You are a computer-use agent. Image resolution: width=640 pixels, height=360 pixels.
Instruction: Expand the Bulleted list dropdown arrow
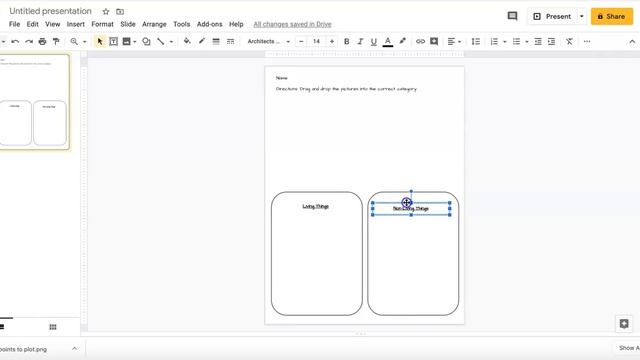(527, 42)
